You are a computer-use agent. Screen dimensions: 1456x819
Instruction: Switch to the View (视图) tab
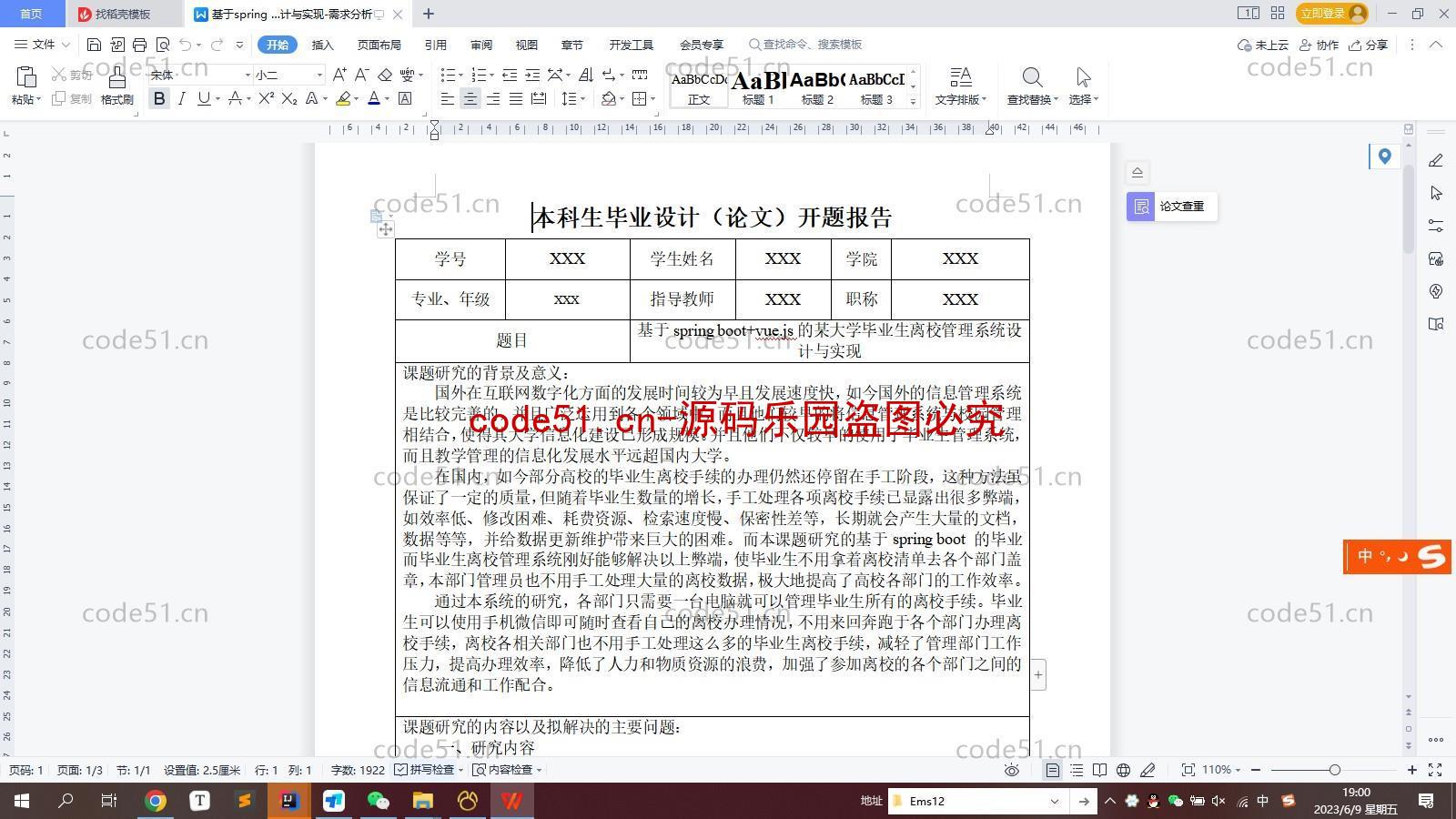pos(526,45)
